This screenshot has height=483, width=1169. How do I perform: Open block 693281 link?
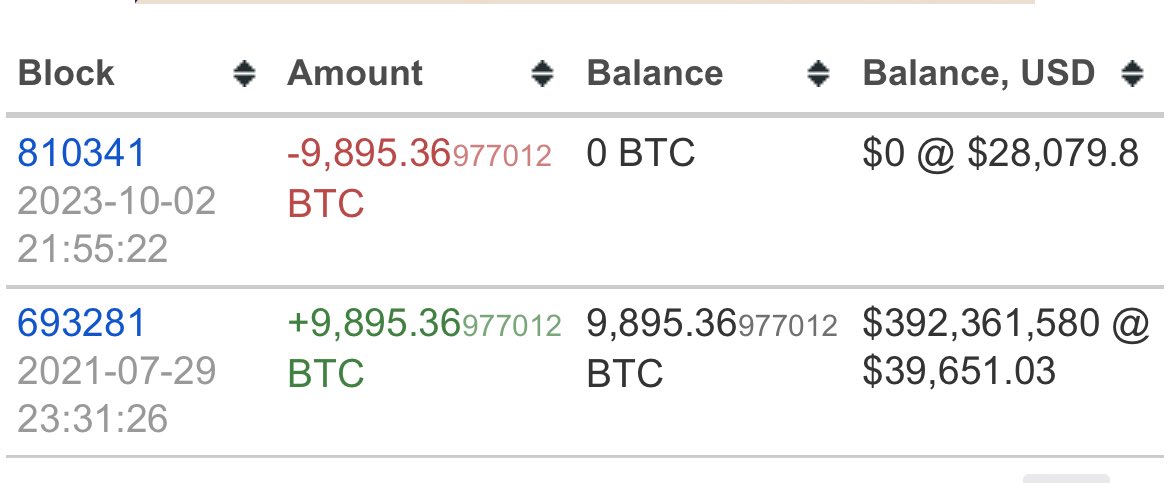82,324
